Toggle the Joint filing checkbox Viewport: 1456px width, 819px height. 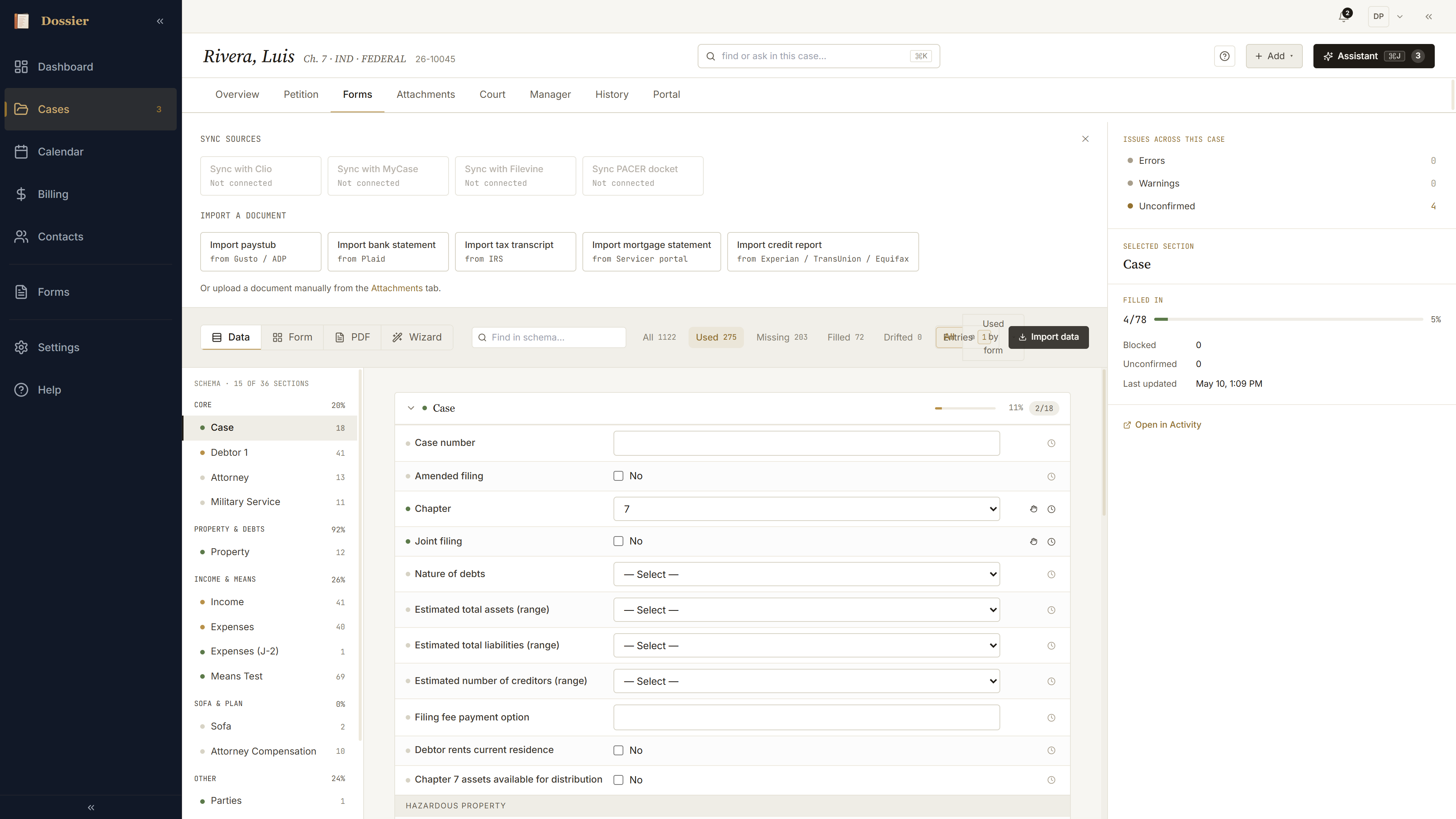(618, 541)
